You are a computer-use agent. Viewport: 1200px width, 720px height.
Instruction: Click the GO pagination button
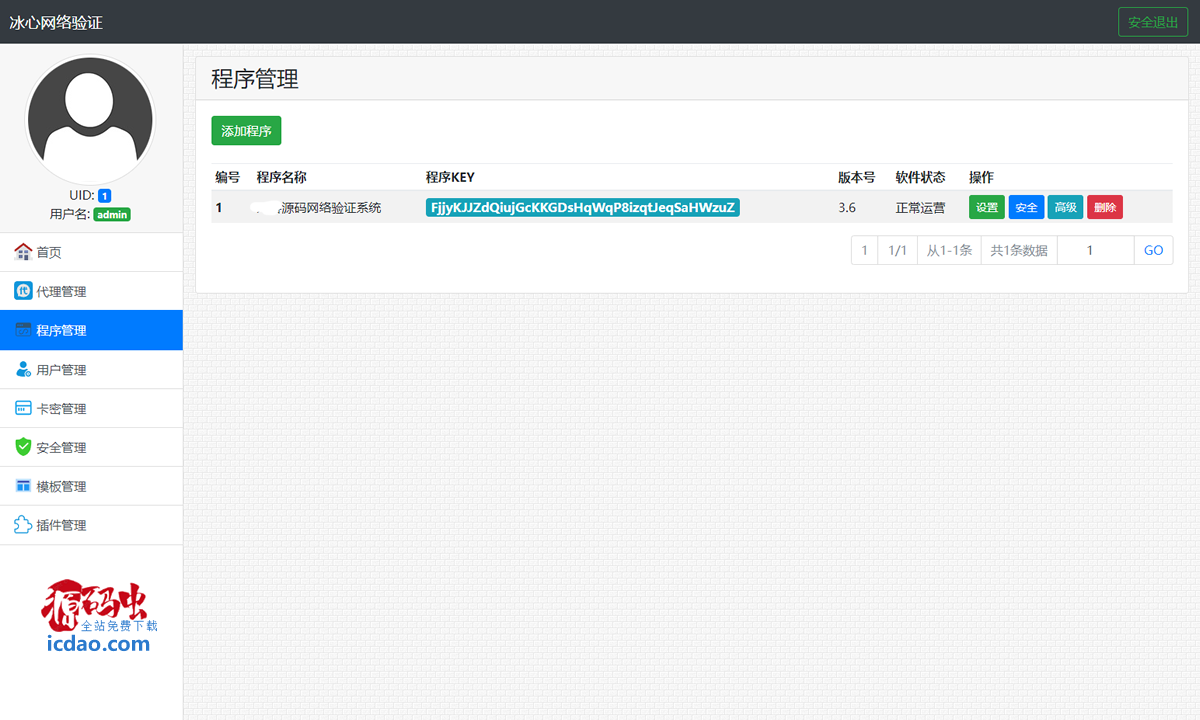[x=1153, y=250]
